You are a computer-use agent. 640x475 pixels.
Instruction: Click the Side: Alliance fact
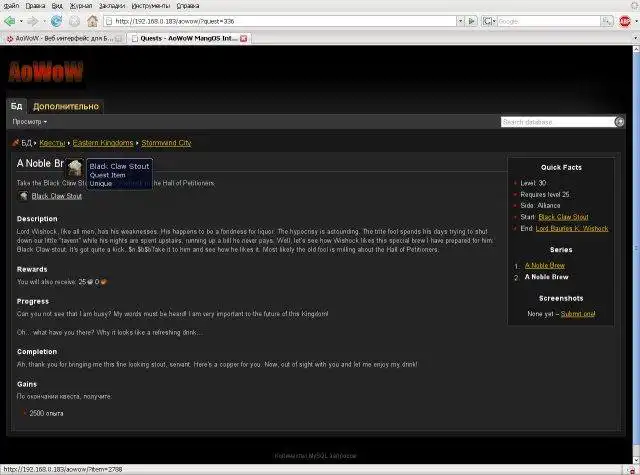tap(540, 206)
